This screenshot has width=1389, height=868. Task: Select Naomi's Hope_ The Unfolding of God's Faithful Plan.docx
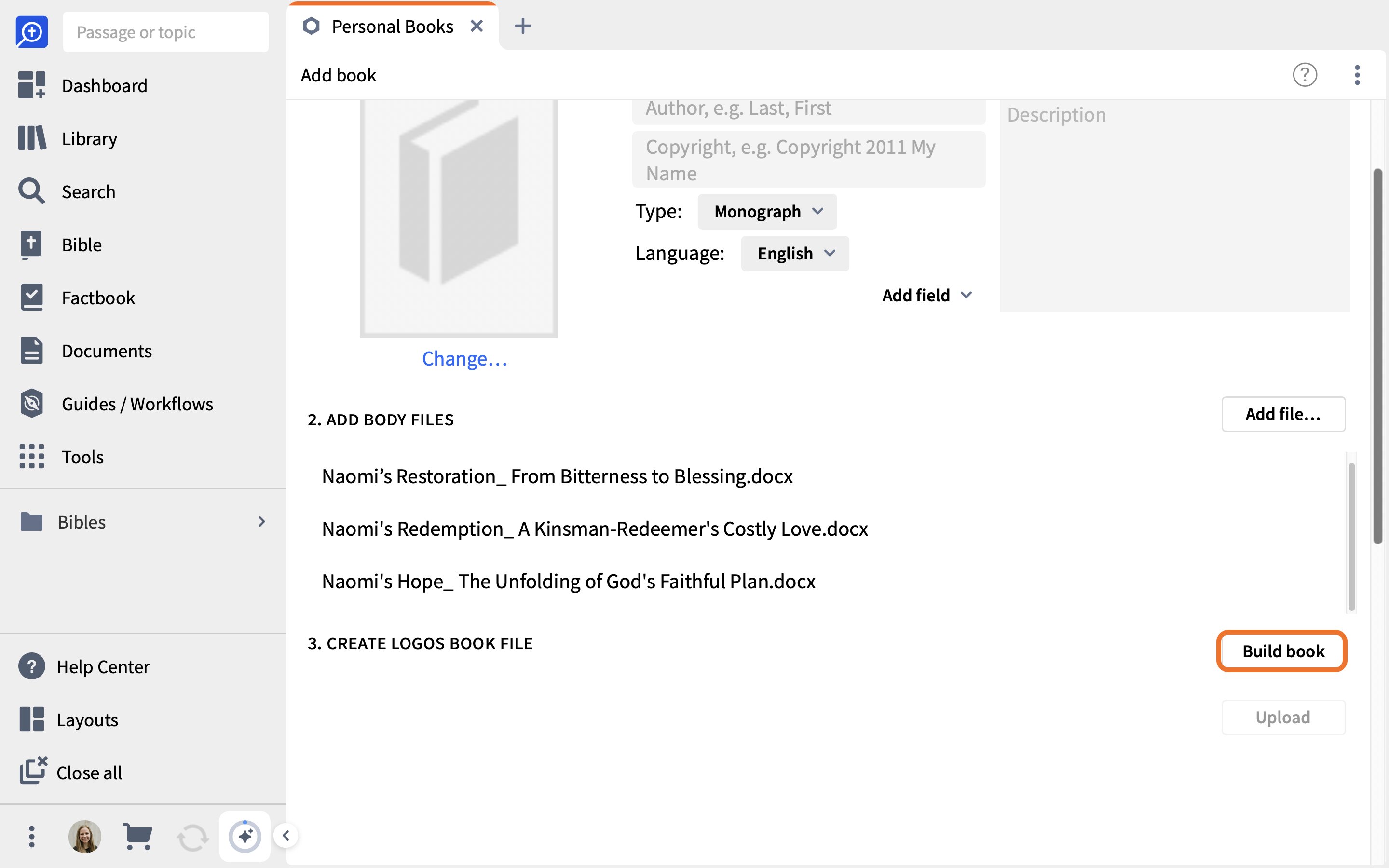[x=568, y=582]
